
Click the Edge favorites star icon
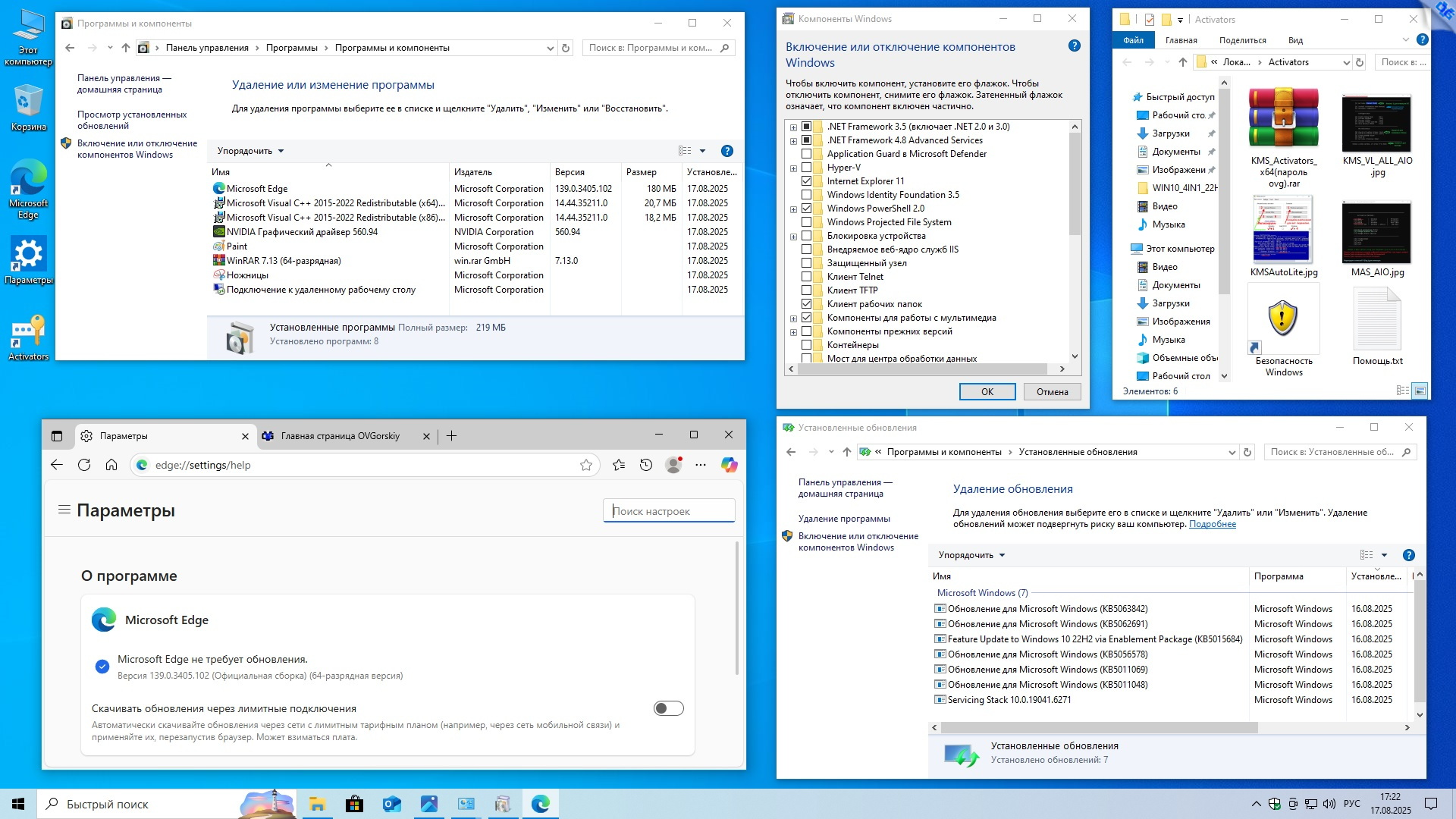point(586,465)
